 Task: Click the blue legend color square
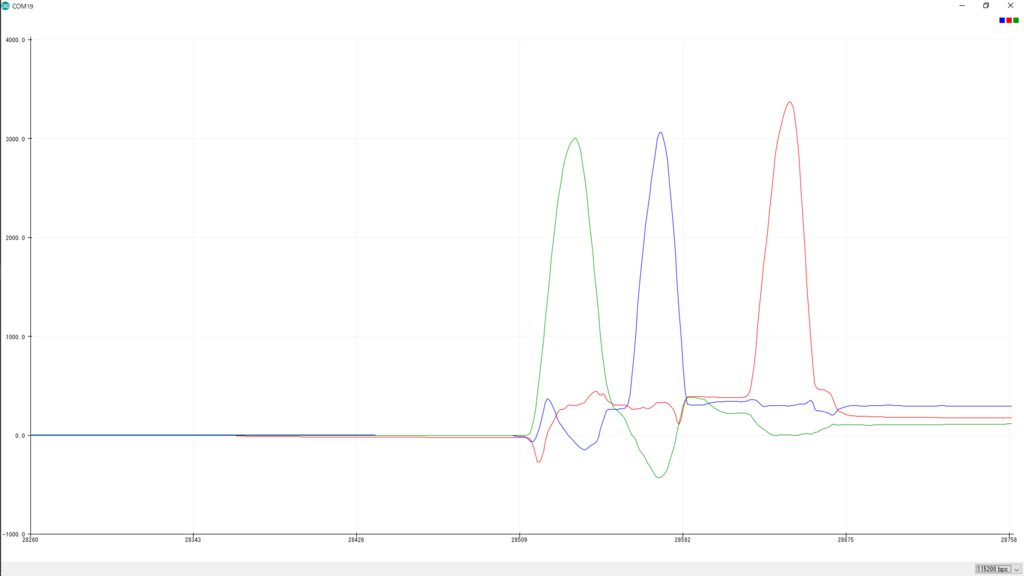point(1002,20)
